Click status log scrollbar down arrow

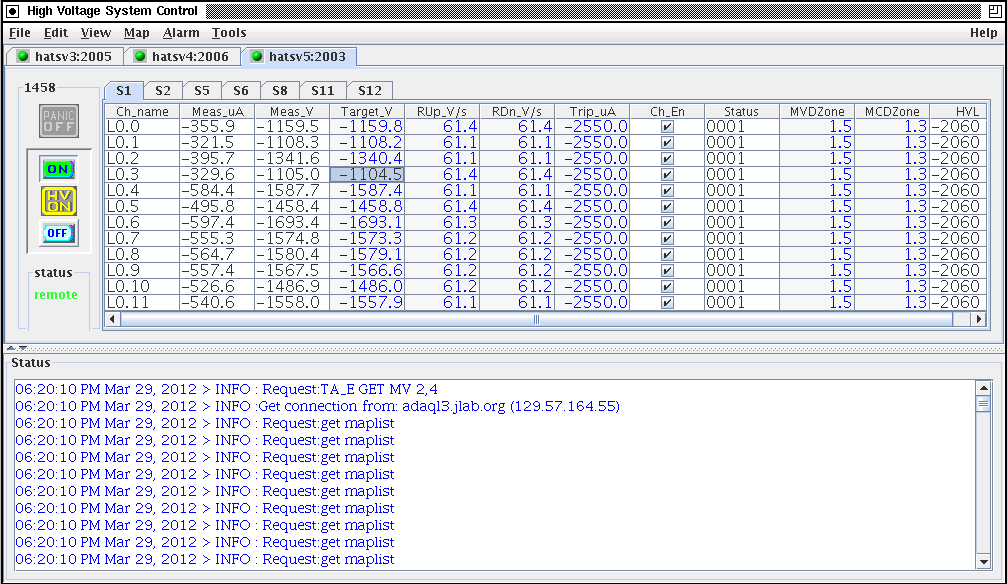[x=983, y=562]
